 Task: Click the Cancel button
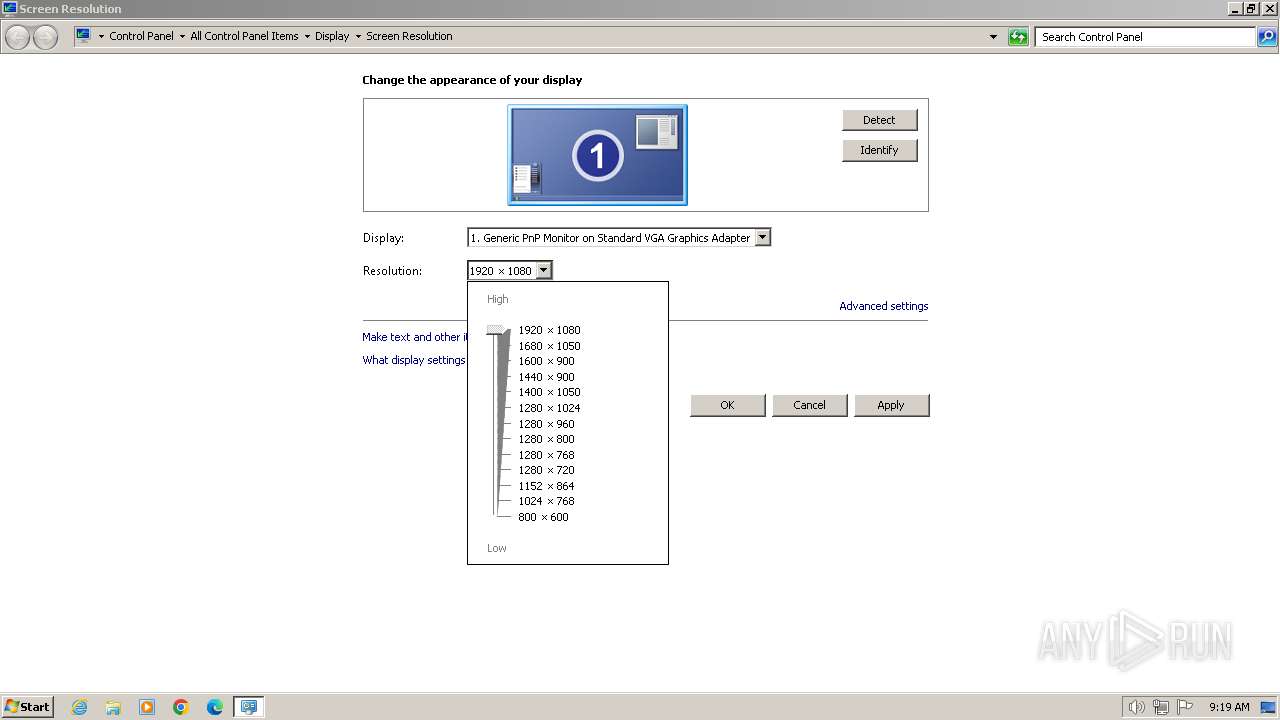809,405
